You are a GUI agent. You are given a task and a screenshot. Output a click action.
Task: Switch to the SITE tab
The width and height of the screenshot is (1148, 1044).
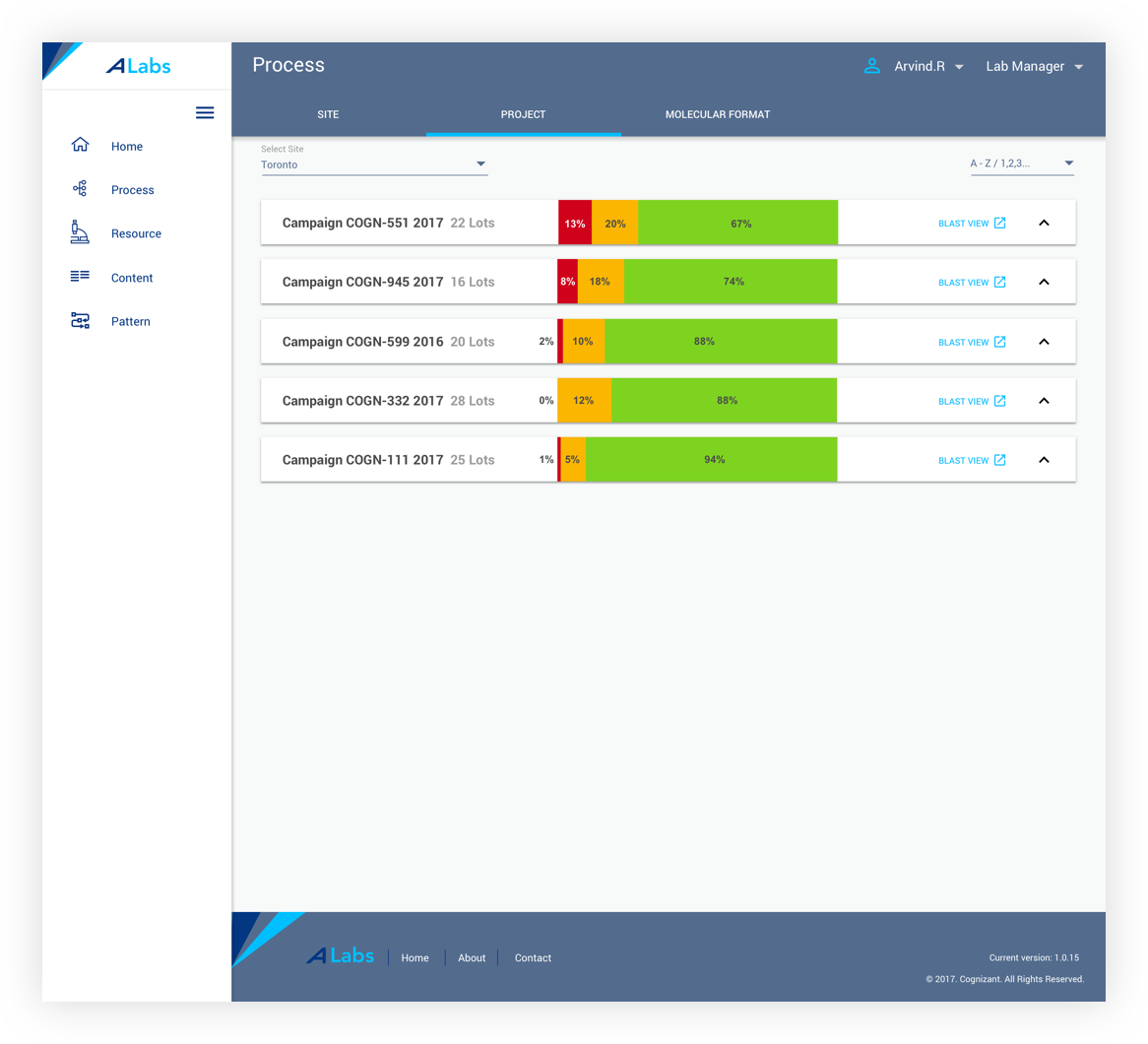pyautogui.click(x=328, y=114)
